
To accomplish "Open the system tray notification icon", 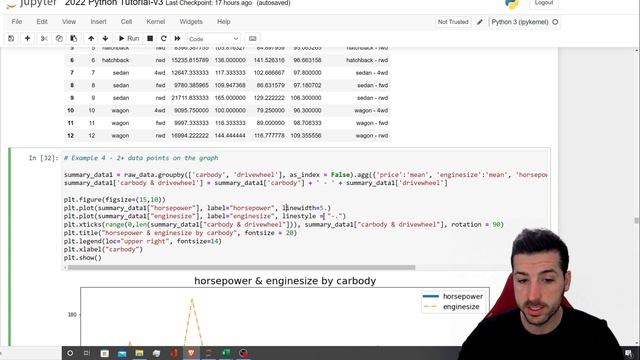I will [x=628, y=353].
